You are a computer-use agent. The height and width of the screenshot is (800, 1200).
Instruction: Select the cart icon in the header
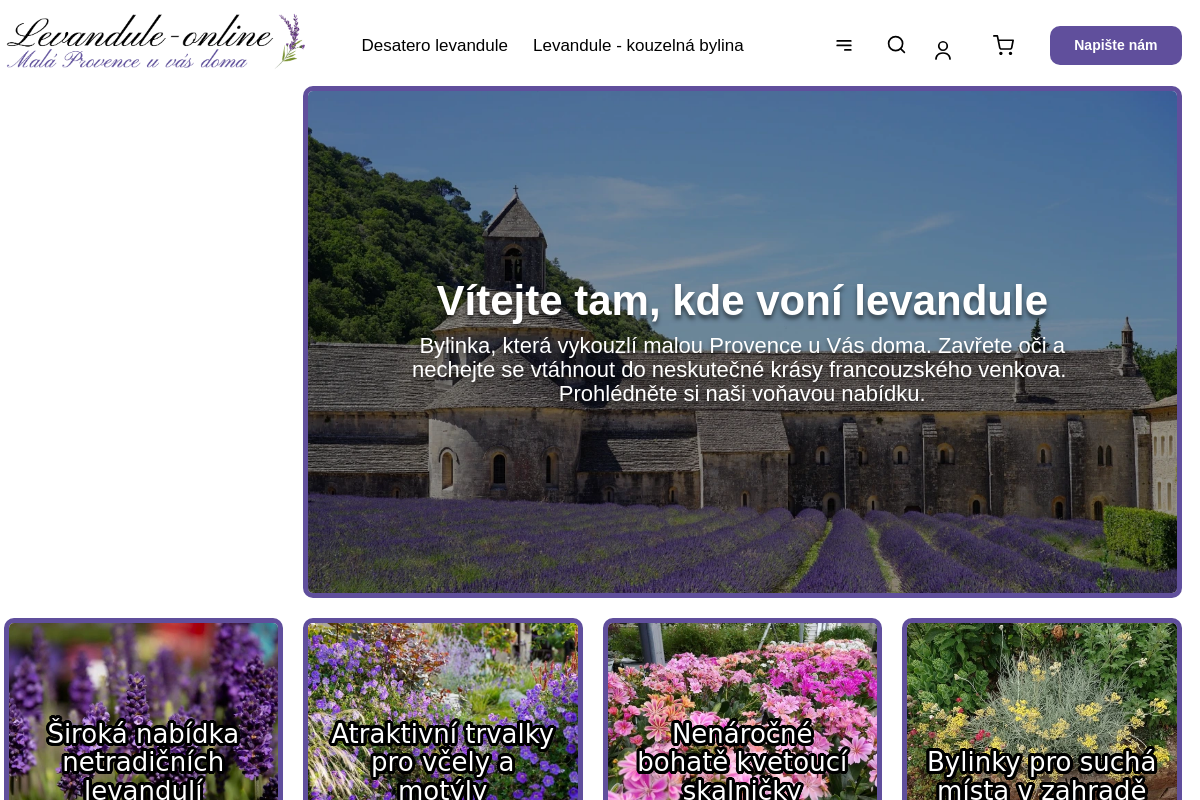[1003, 45]
